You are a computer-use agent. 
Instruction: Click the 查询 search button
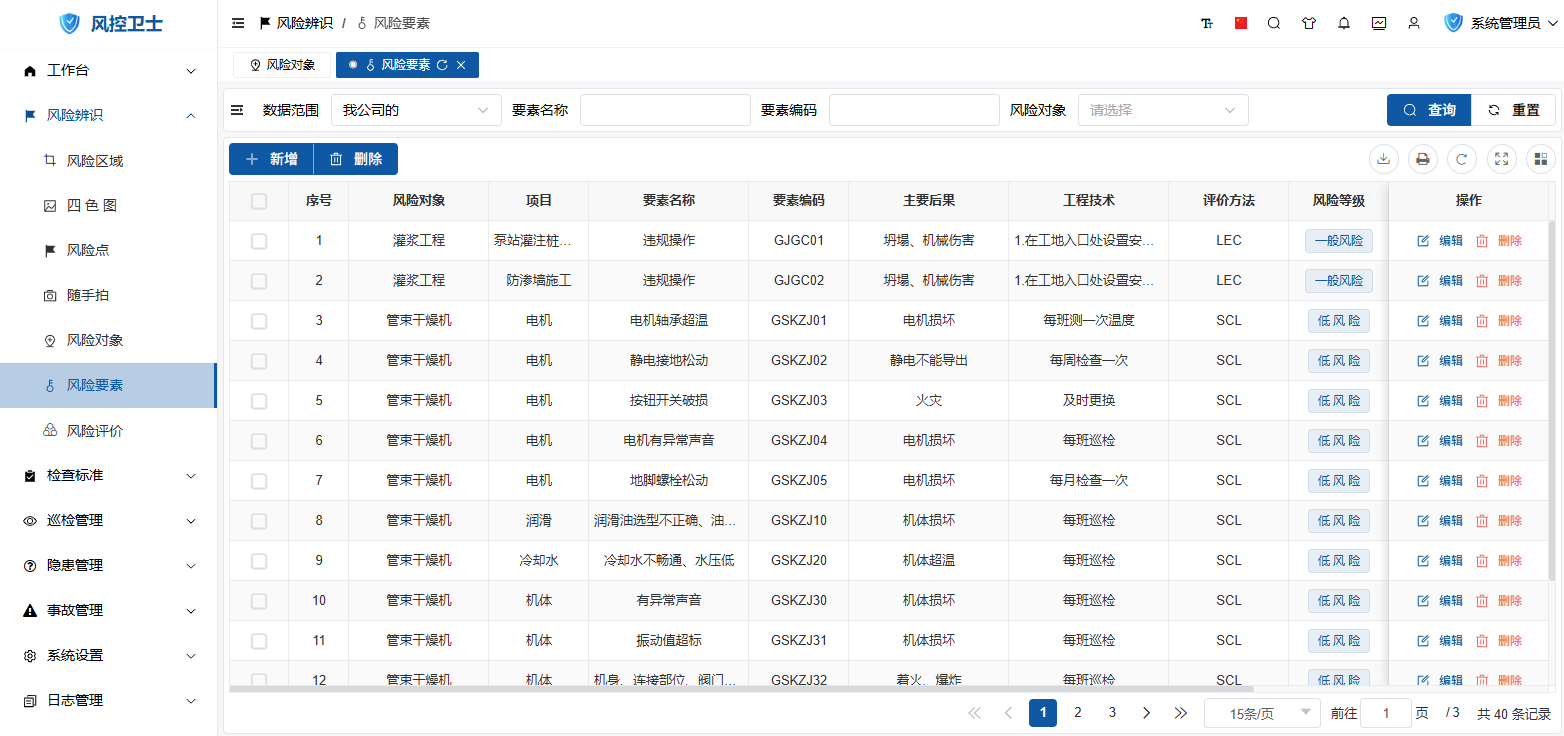tap(1428, 110)
